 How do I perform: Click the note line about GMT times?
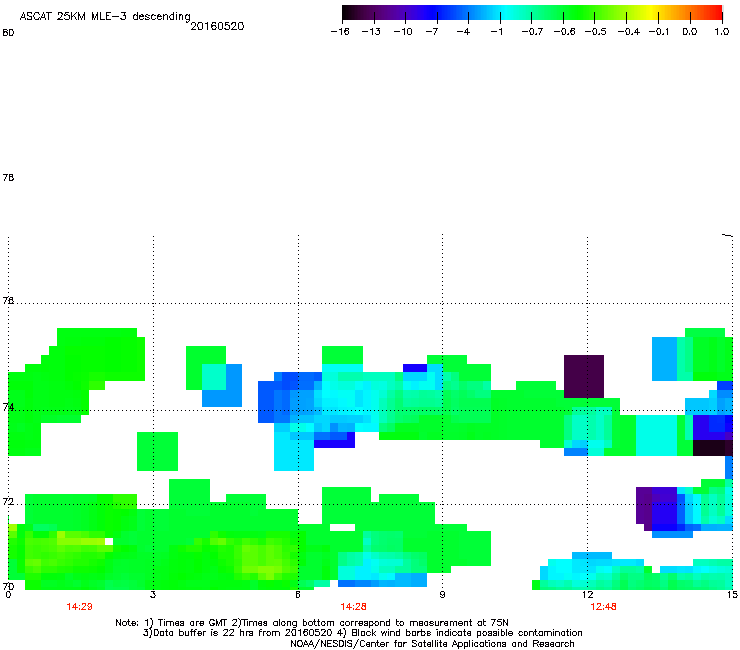pos(311,623)
